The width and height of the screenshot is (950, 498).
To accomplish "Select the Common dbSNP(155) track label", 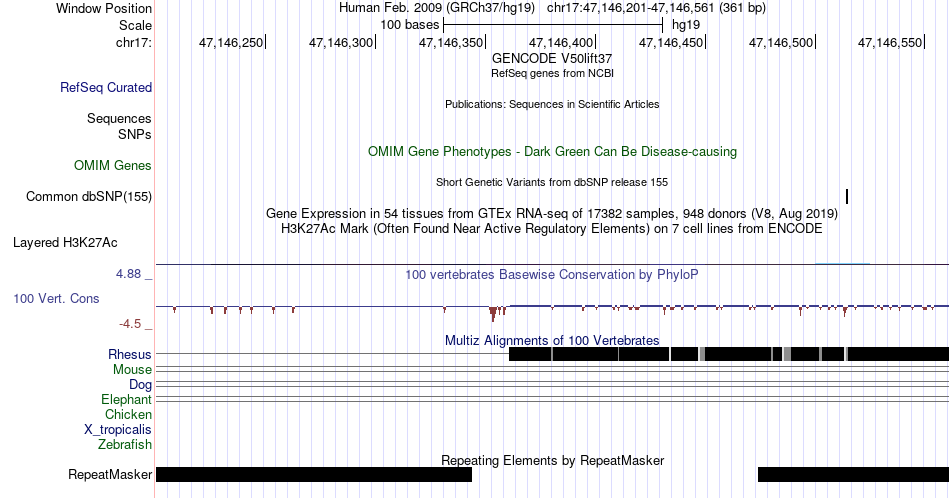I will pos(89,196).
